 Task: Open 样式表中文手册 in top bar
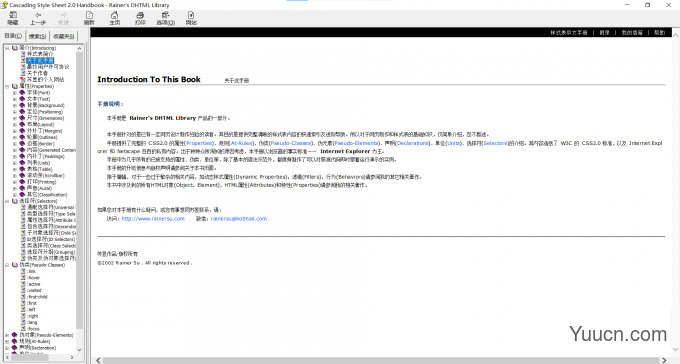[x=569, y=33]
